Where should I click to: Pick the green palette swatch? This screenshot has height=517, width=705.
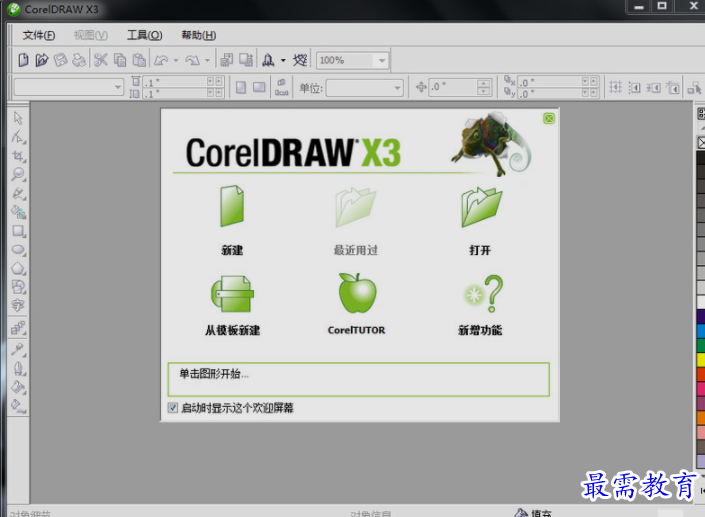point(701,345)
